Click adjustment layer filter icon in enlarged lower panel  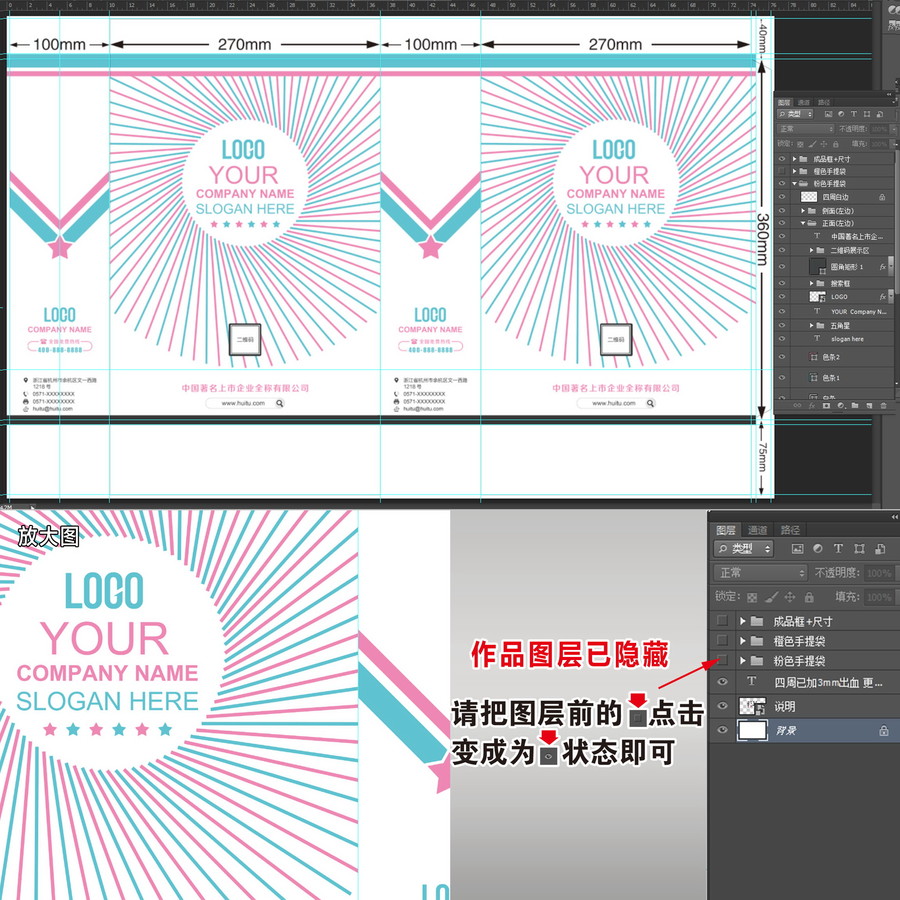coord(818,549)
